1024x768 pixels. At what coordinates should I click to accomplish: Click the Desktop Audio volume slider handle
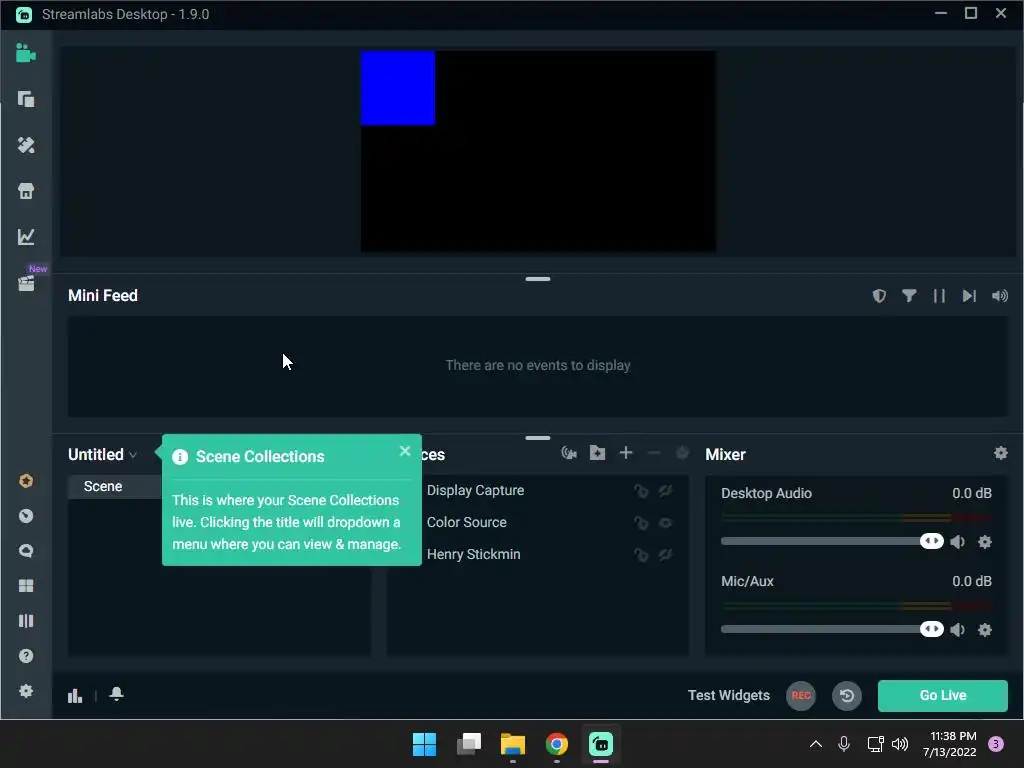(x=932, y=541)
